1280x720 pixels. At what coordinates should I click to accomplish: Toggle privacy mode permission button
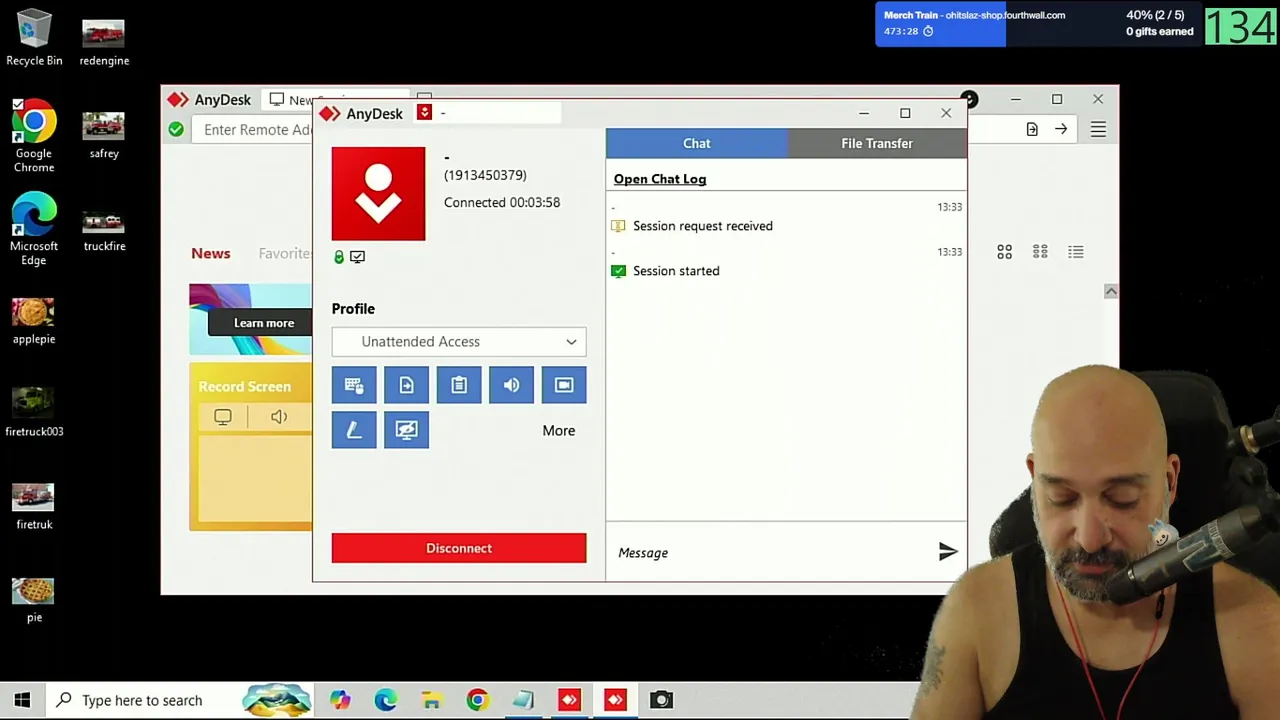pos(406,430)
